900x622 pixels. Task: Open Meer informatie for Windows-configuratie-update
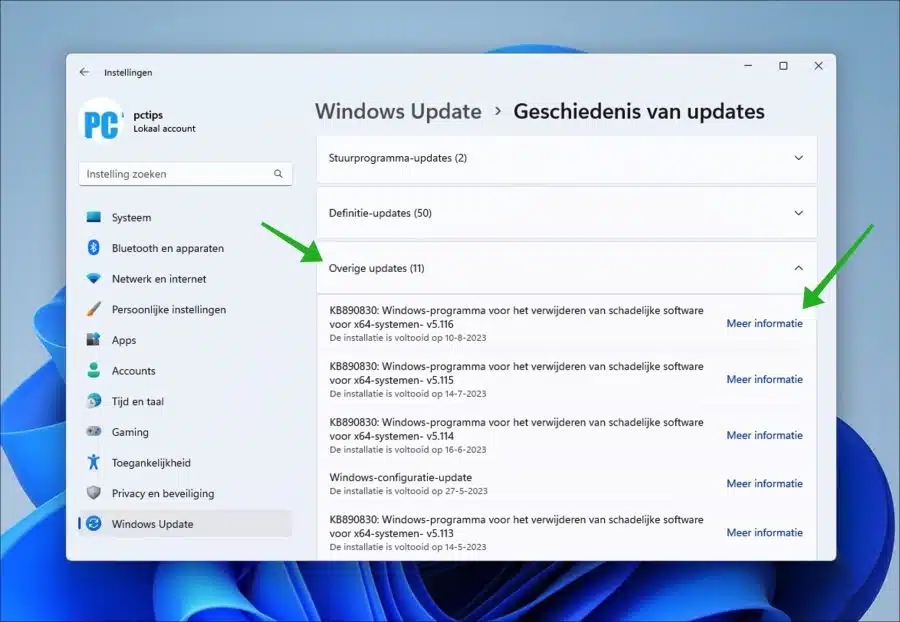click(765, 484)
